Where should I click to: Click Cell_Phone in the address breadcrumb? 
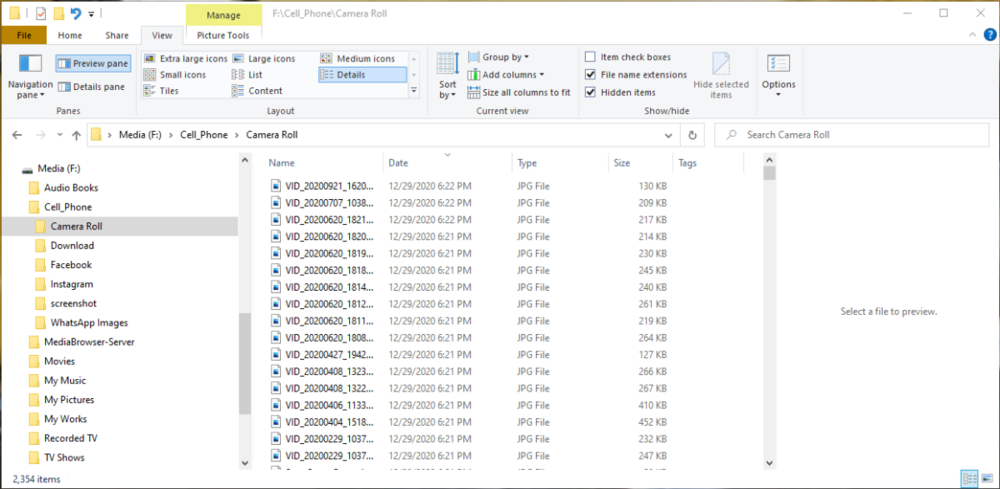pyautogui.click(x=203, y=135)
